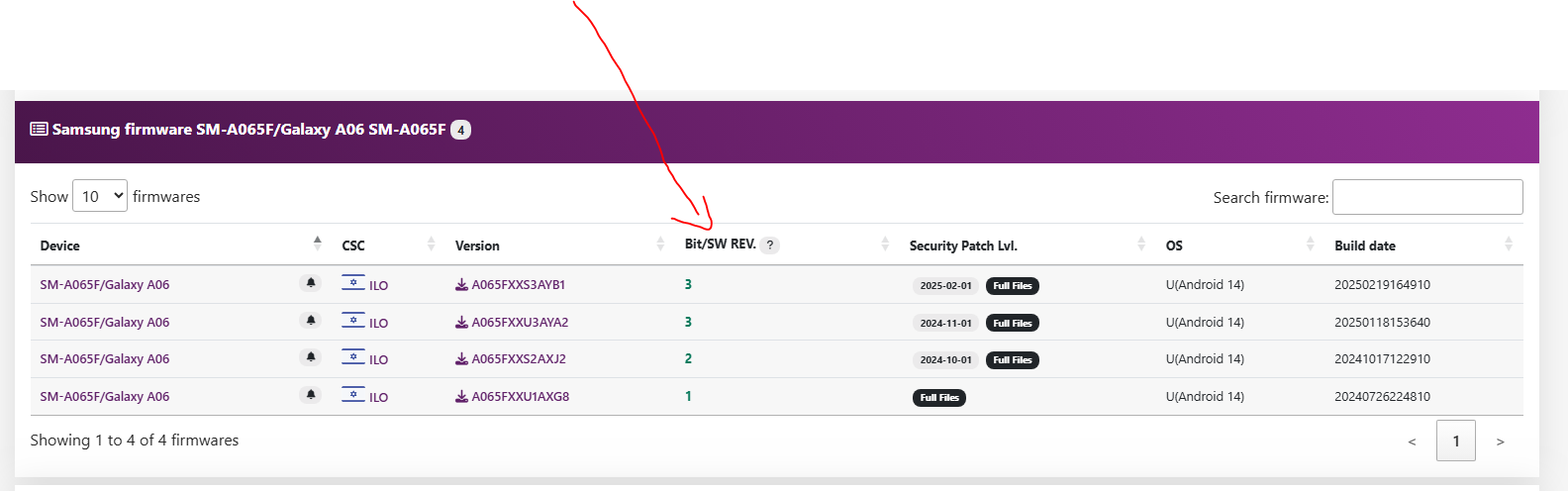
Task: Click Full Files badge next to 2024-11-01
Action: 1013,323
